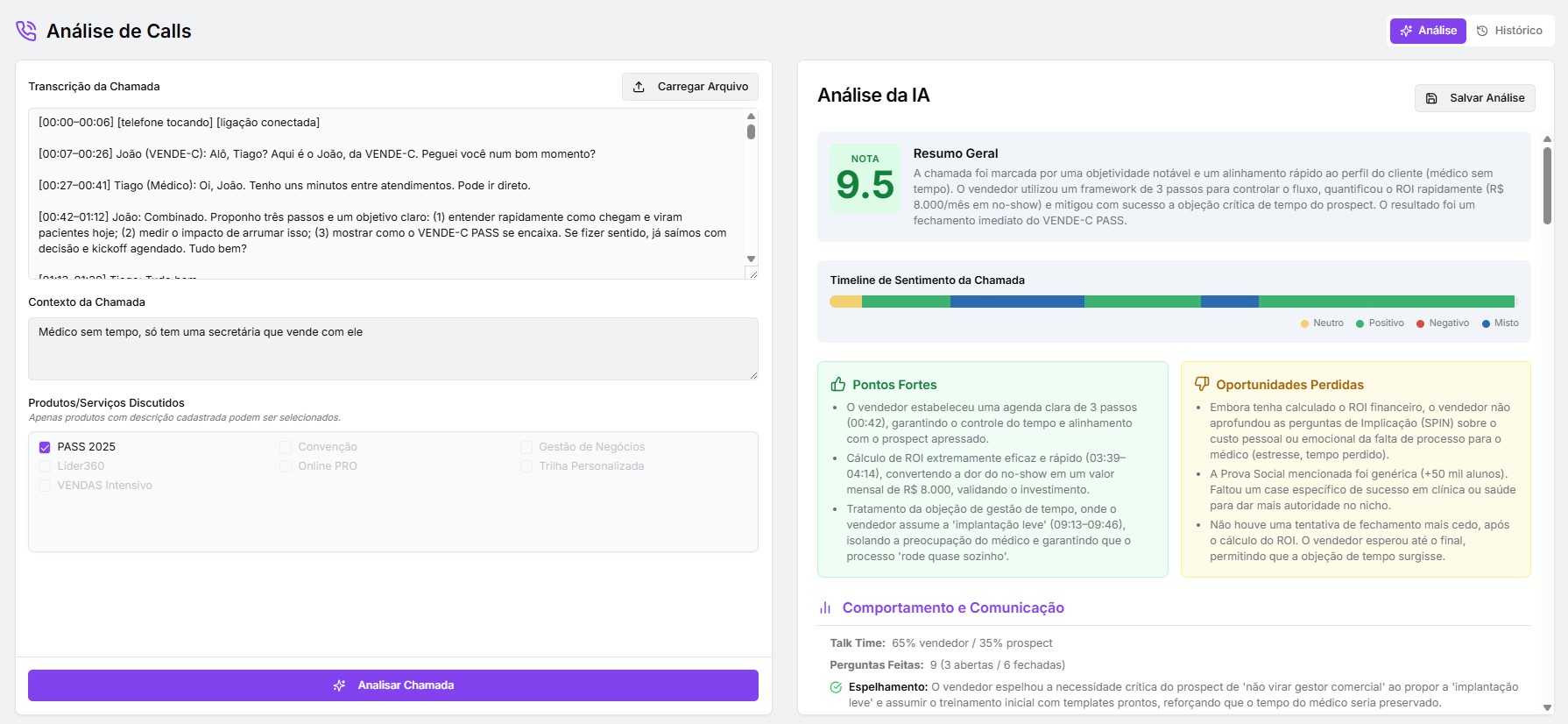Tick the Líder360 product checkbox

pos(45,466)
